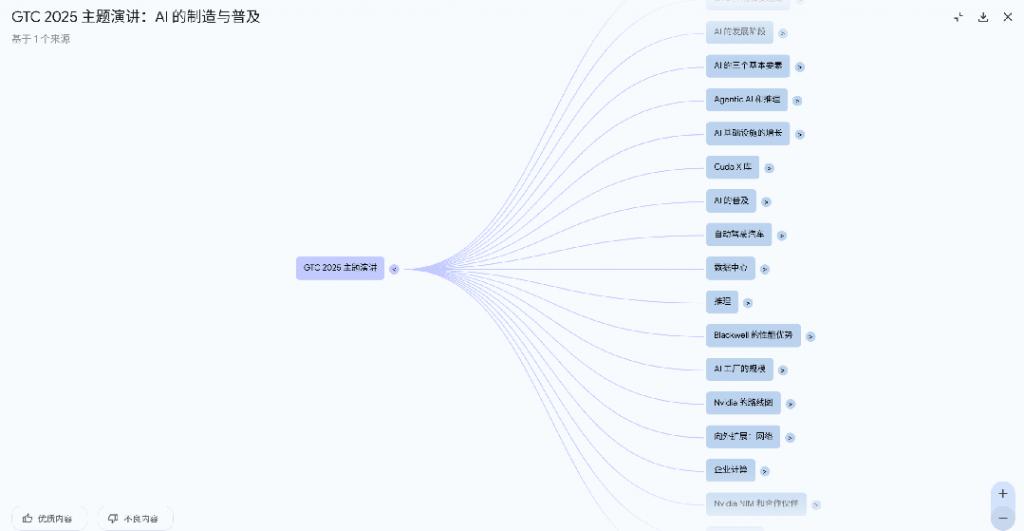1024x531 pixels.
Task: Select the Blackwell node
Action: [753, 335]
